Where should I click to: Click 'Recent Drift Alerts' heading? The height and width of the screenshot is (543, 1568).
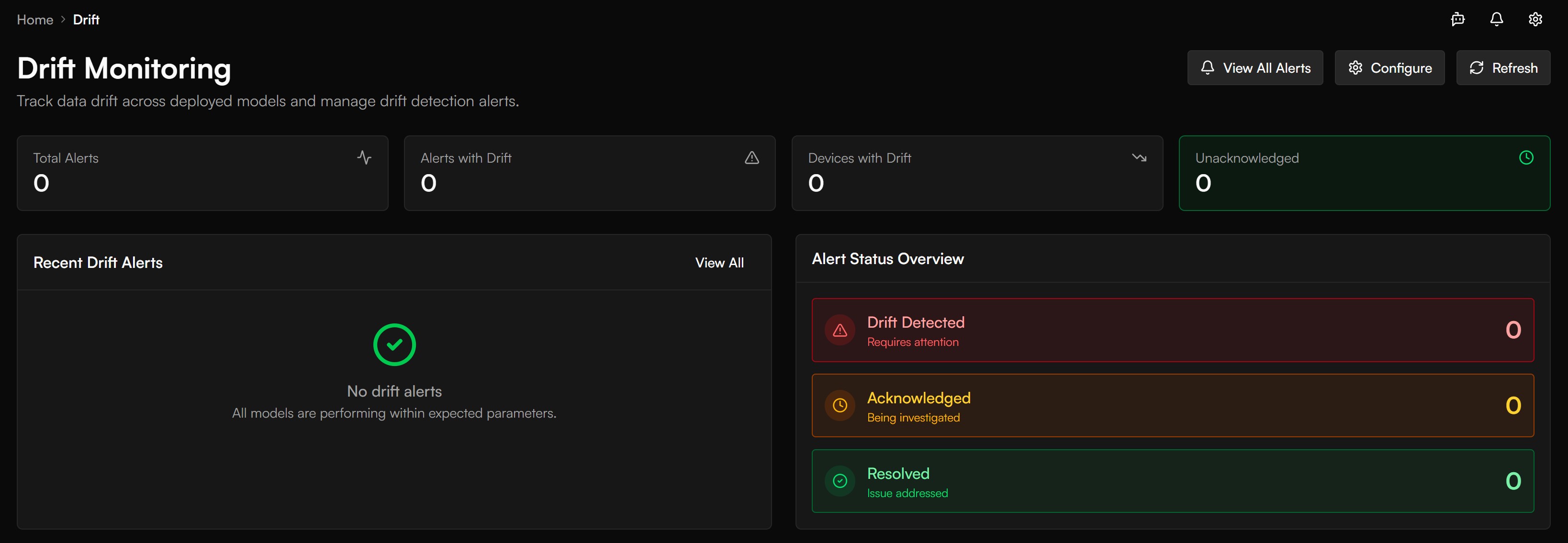tap(98, 262)
